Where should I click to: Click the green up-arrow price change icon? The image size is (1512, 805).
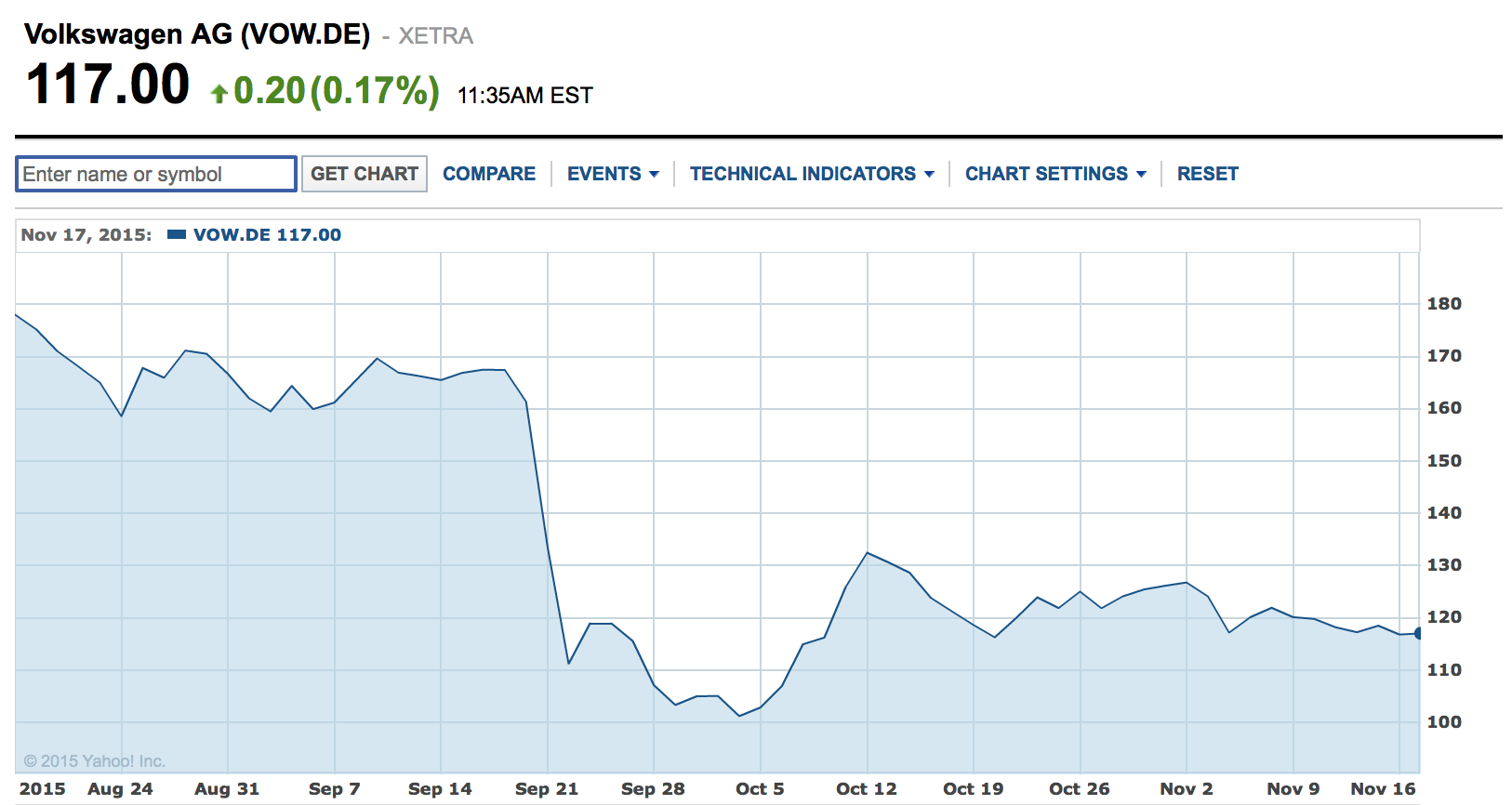click(x=219, y=93)
